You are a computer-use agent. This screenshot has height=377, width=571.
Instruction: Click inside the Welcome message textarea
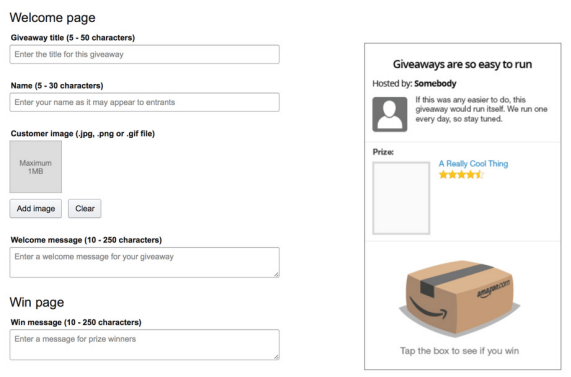(x=144, y=263)
